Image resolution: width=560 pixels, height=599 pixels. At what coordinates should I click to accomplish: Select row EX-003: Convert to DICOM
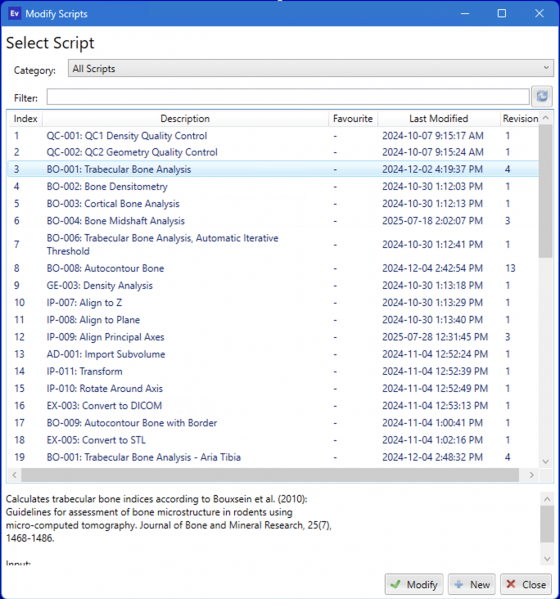(274, 406)
